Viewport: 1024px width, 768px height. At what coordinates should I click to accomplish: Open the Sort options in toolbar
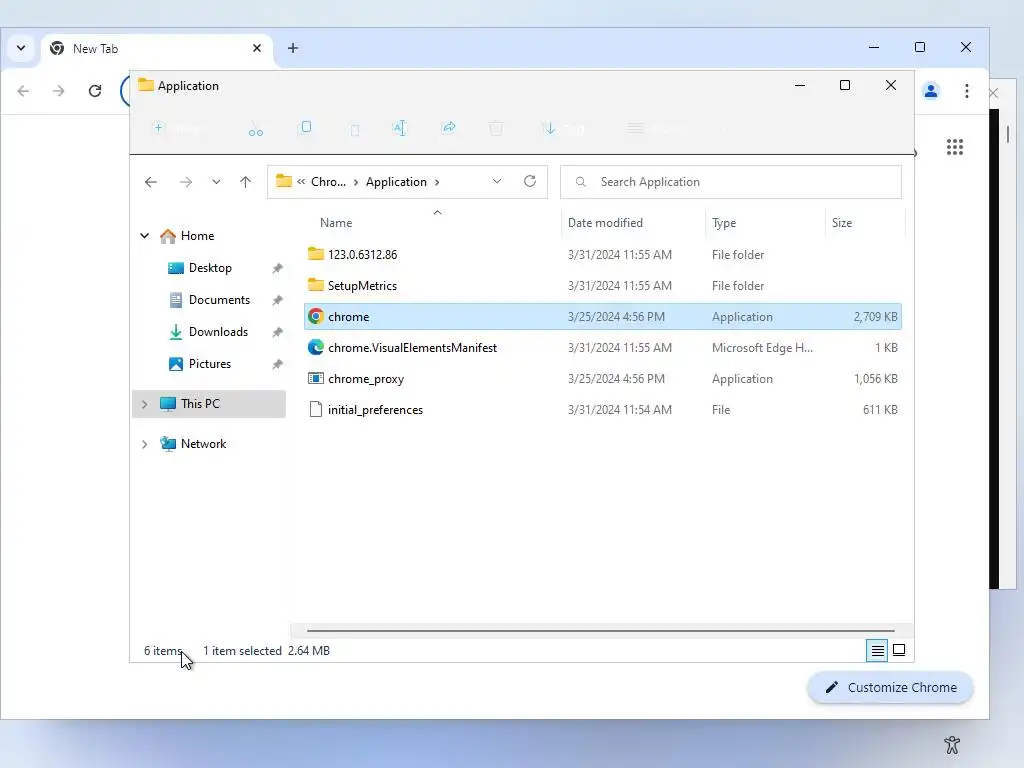pyautogui.click(x=563, y=129)
